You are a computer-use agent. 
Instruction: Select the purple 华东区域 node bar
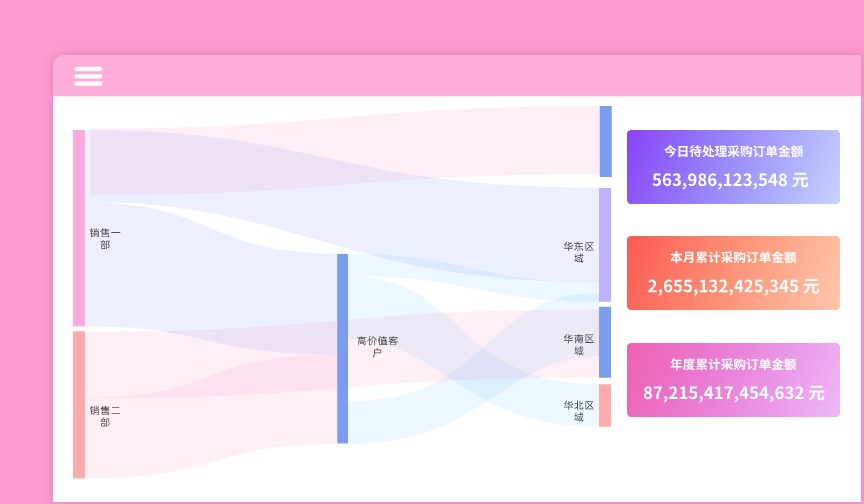click(x=605, y=244)
